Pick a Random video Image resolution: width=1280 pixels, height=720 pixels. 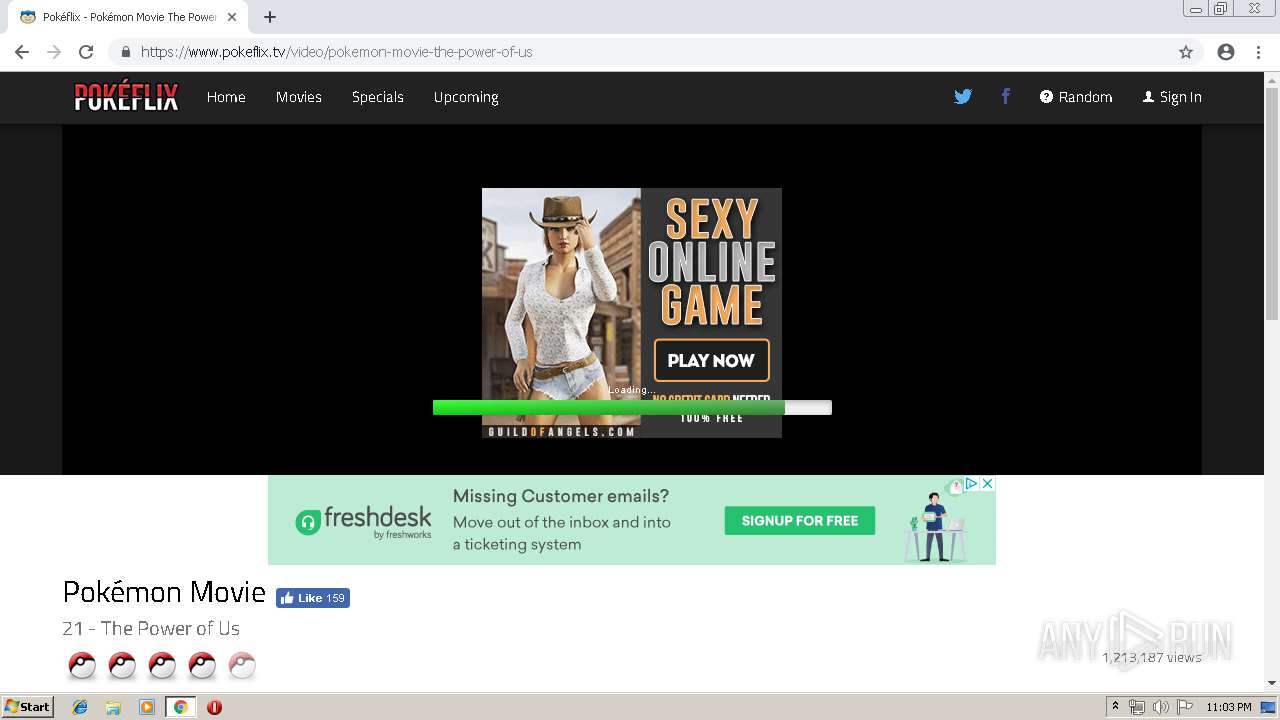point(1076,97)
